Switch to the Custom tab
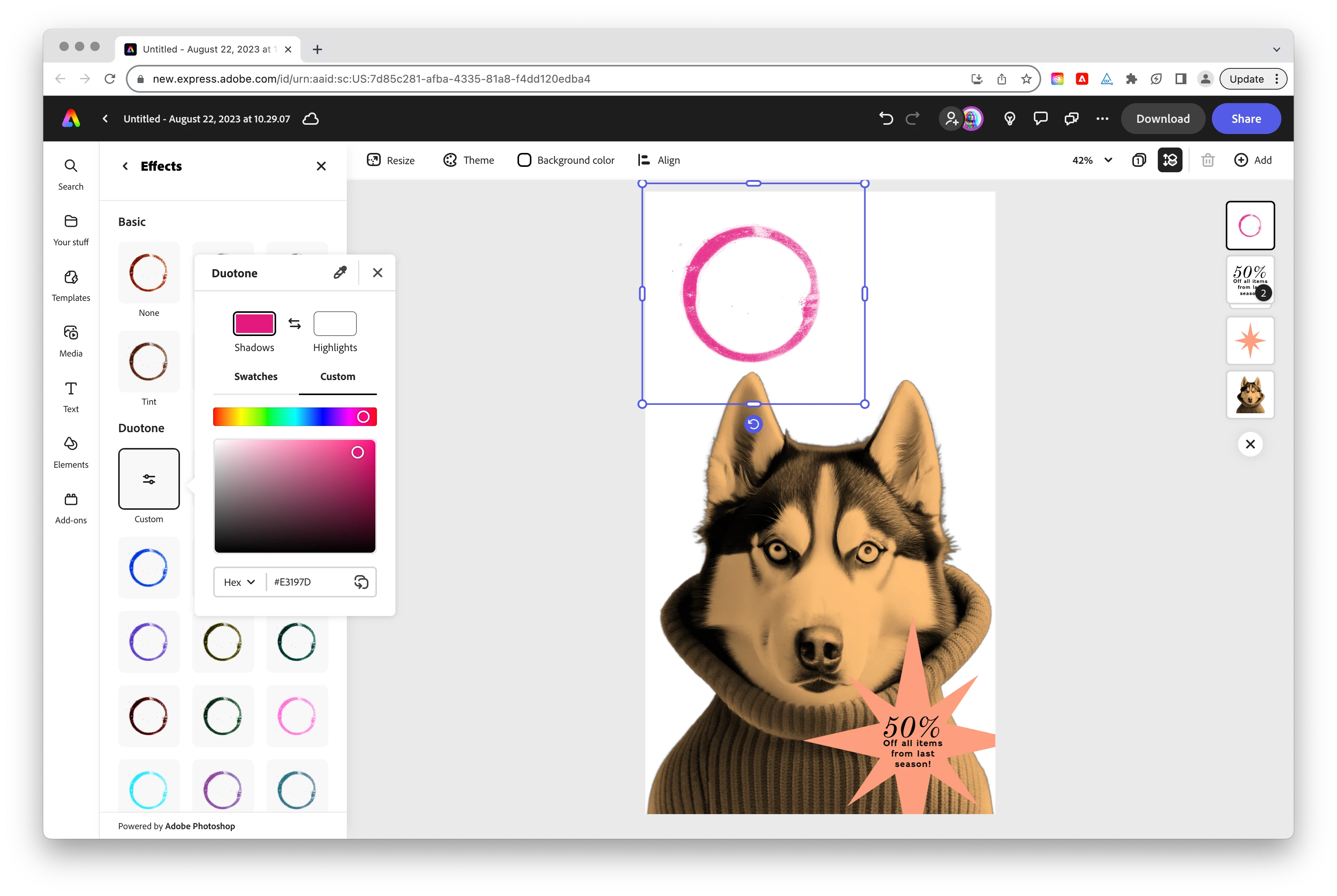 tap(338, 377)
